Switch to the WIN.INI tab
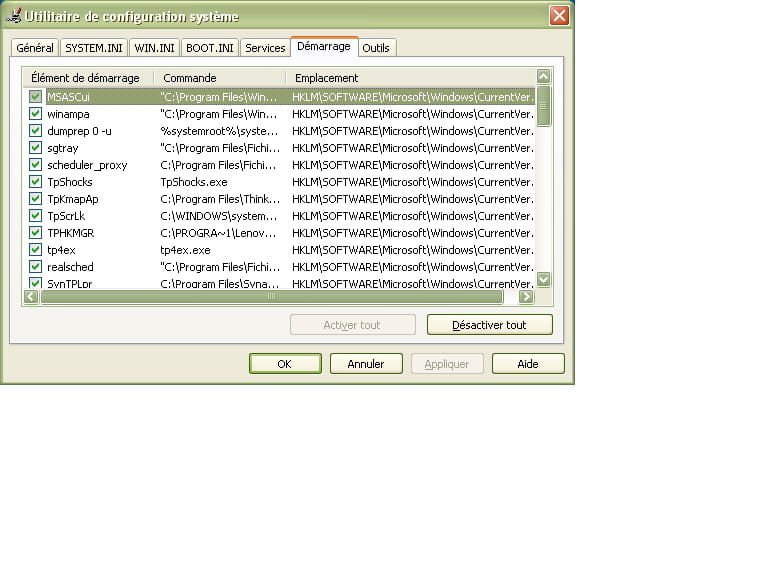The width and height of the screenshot is (779, 569). pos(154,48)
